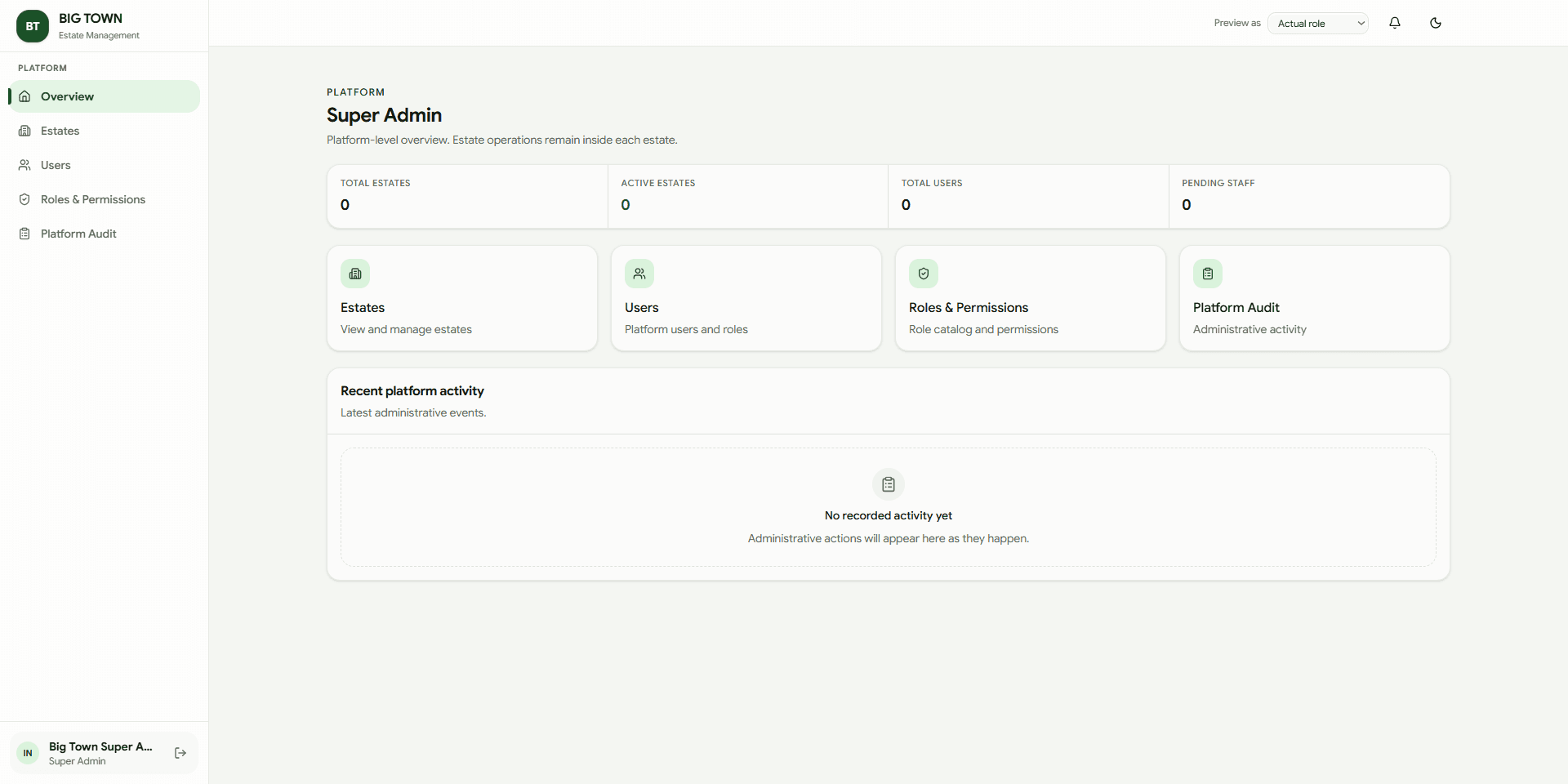
Task: Open Roles & Permissions in the sidebar
Action: pos(105,199)
